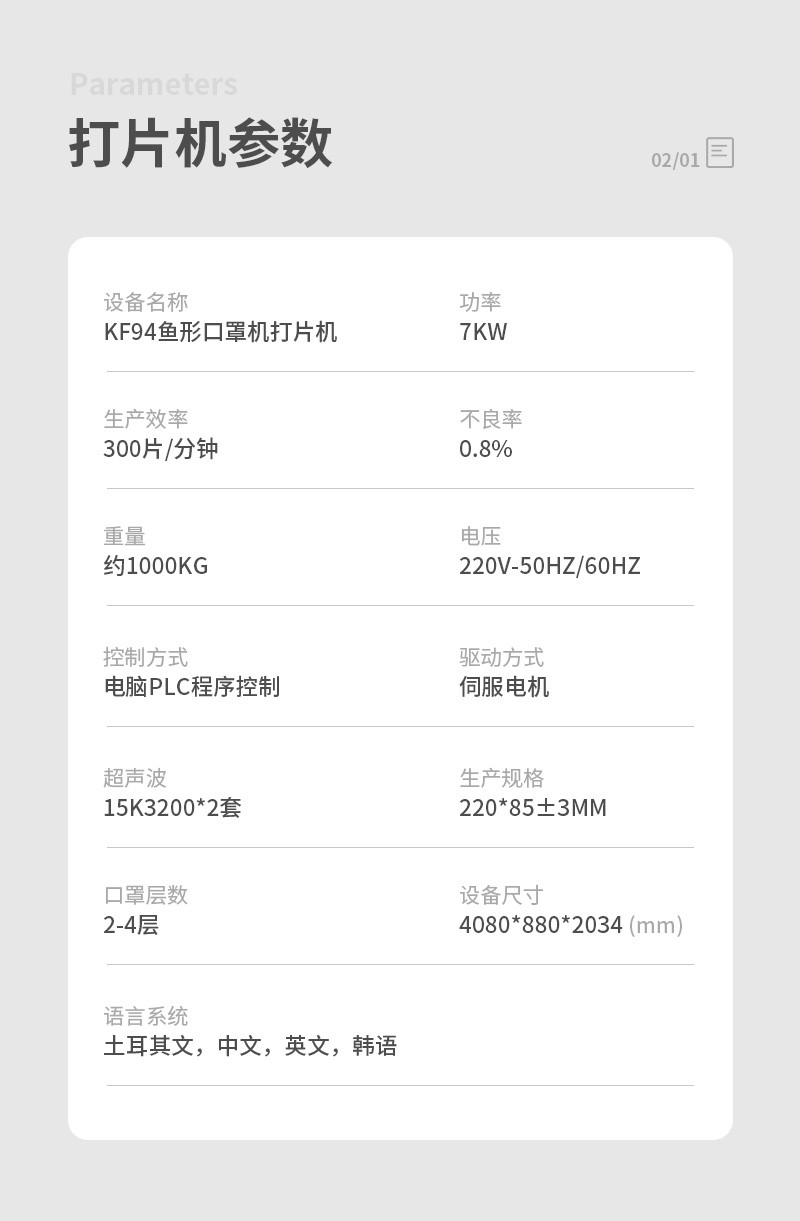
Task: Click the 伺服电机 drive method value
Action: 504,687
